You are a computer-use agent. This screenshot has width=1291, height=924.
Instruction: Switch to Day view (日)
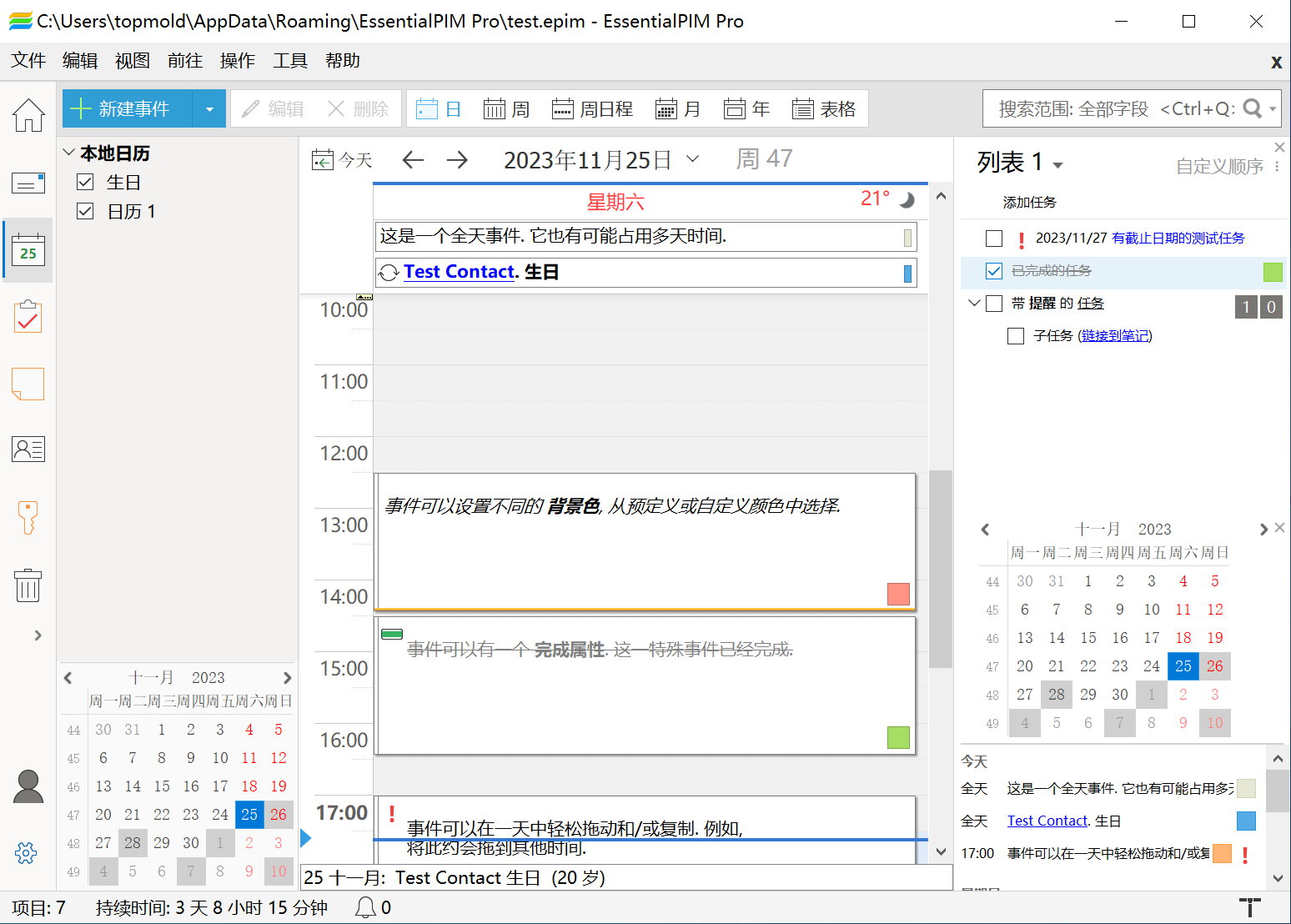click(x=439, y=109)
